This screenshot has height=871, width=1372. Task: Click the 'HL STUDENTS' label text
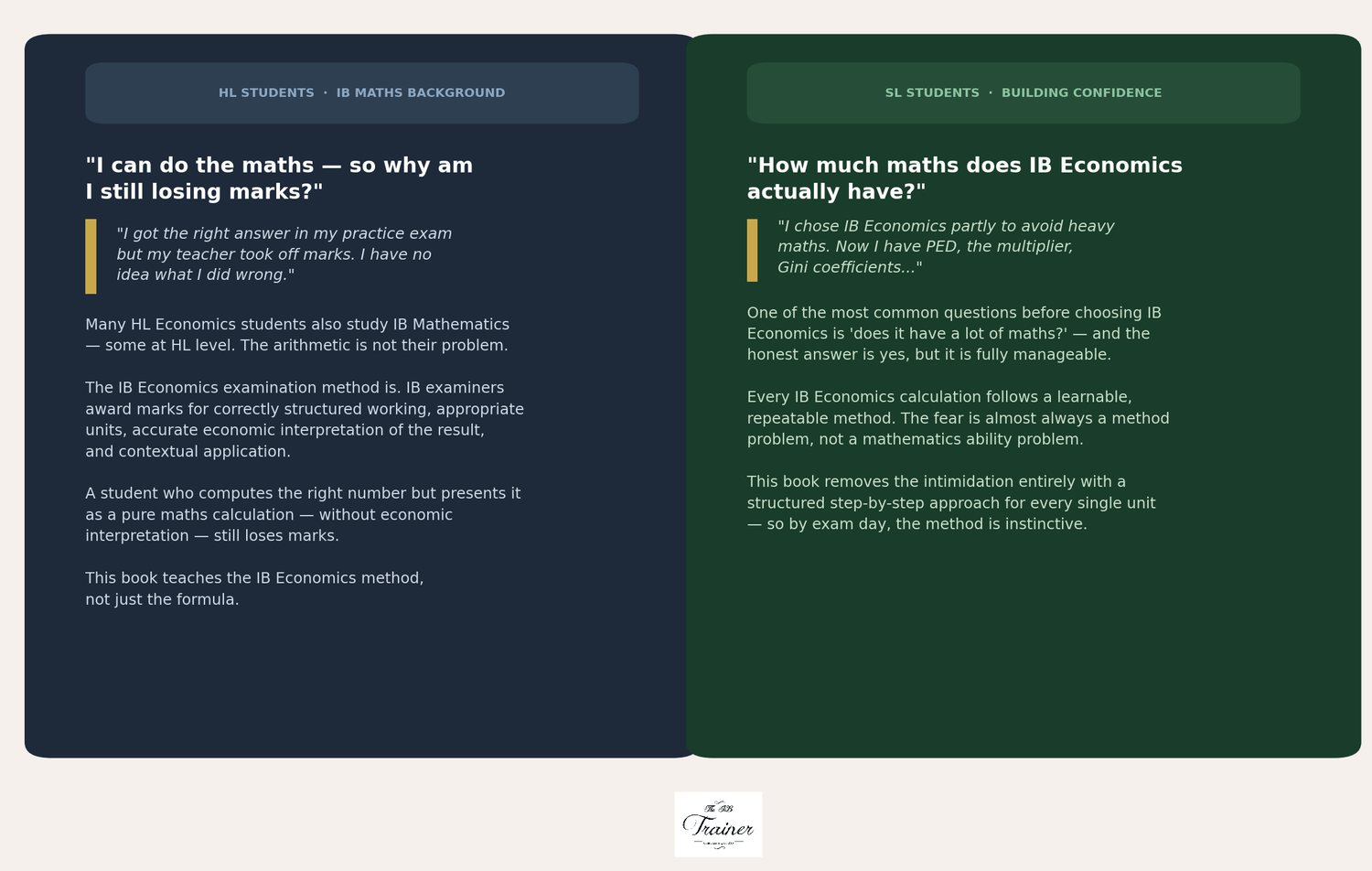(x=266, y=93)
